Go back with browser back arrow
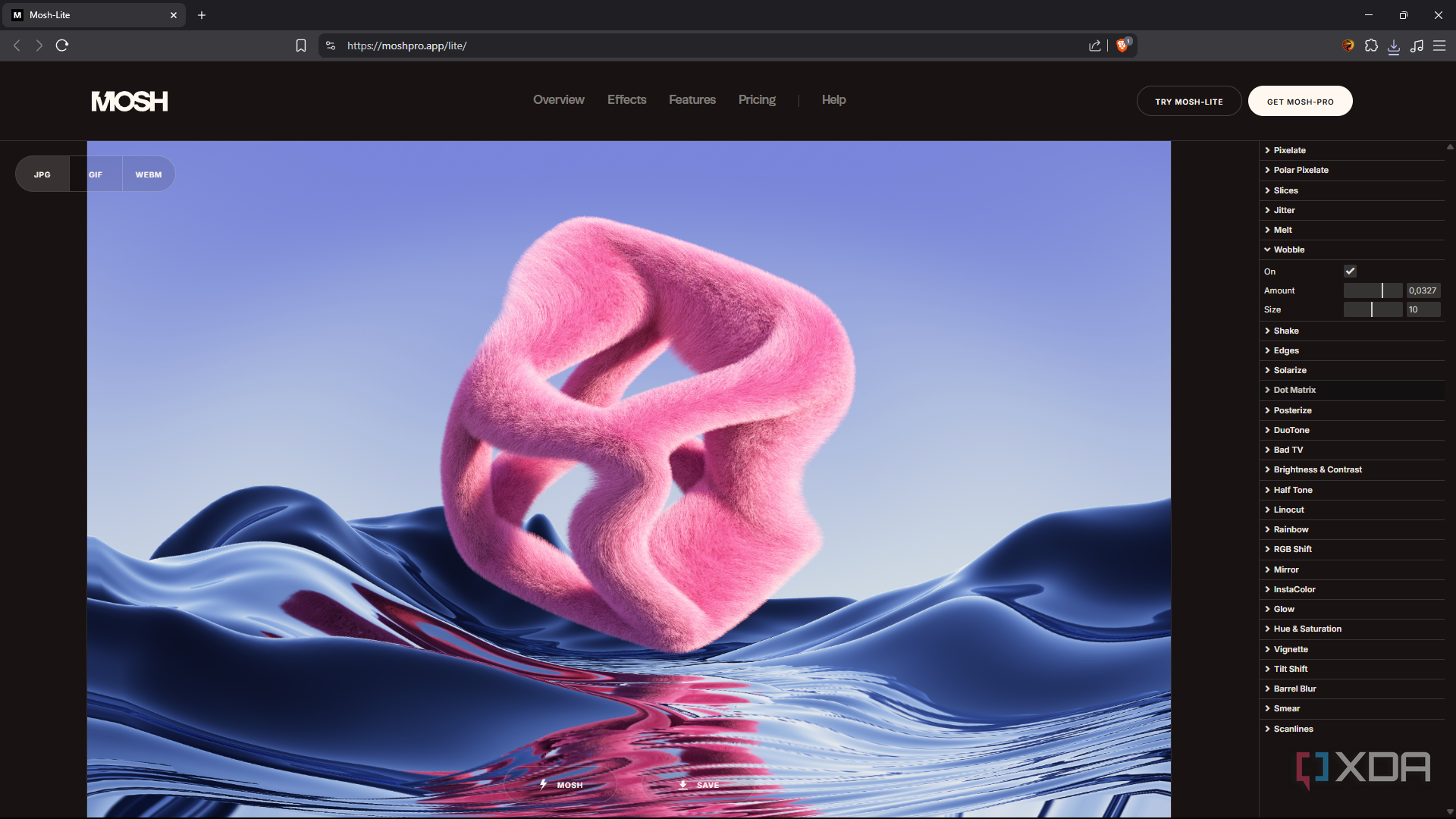This screenshot has height=819, width=1456. (17, 45)
